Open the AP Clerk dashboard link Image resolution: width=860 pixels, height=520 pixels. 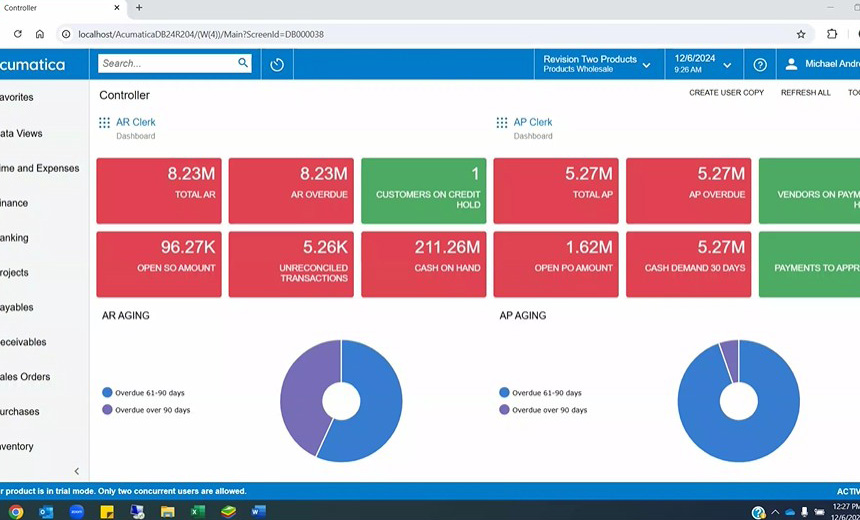click(x=533, y=122)
